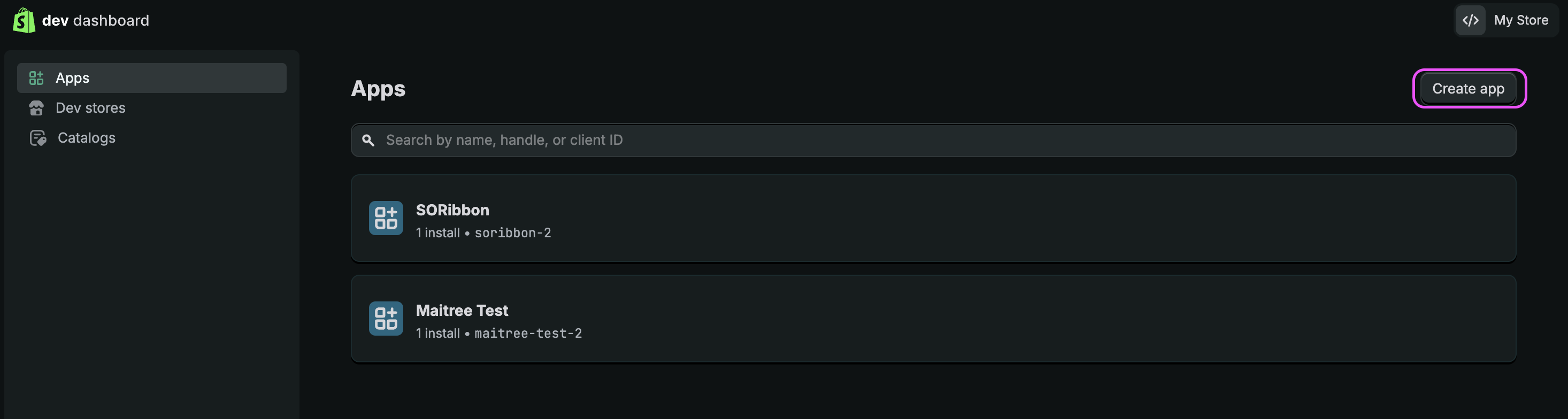Viewport: 1568px width, 419px height.
Task: Click the Dev stores storefront icon
Action: 36,107
